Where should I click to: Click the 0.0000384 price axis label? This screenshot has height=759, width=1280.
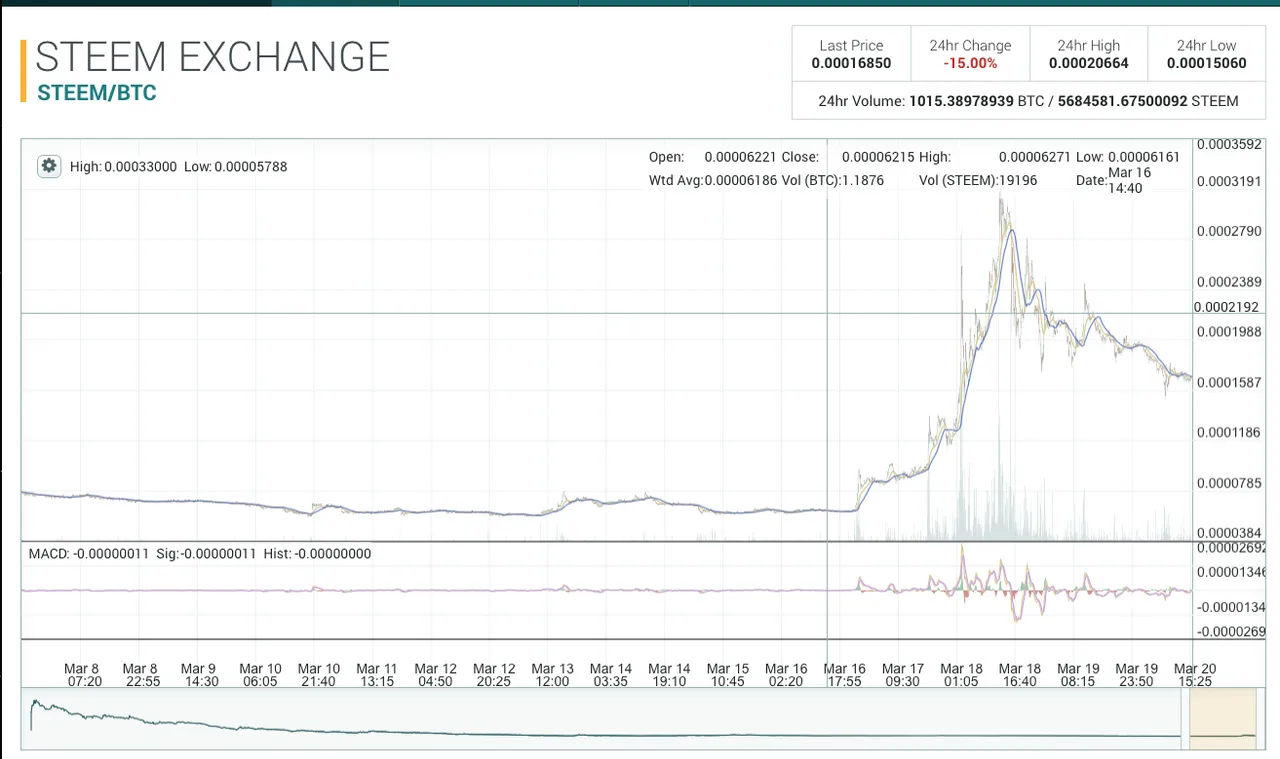1229,533
